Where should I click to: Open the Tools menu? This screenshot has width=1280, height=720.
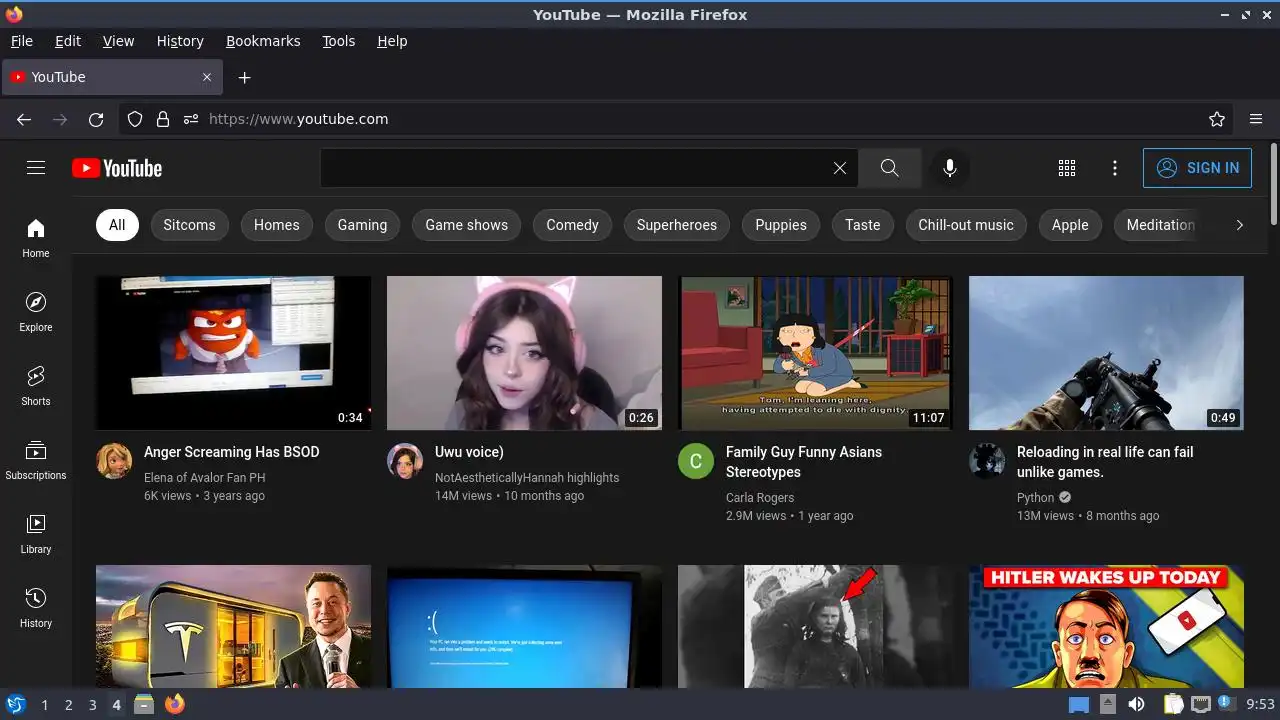coord(339,41)
